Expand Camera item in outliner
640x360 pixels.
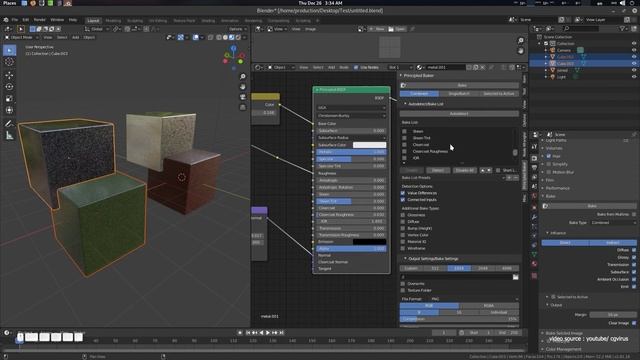(546, 50)
